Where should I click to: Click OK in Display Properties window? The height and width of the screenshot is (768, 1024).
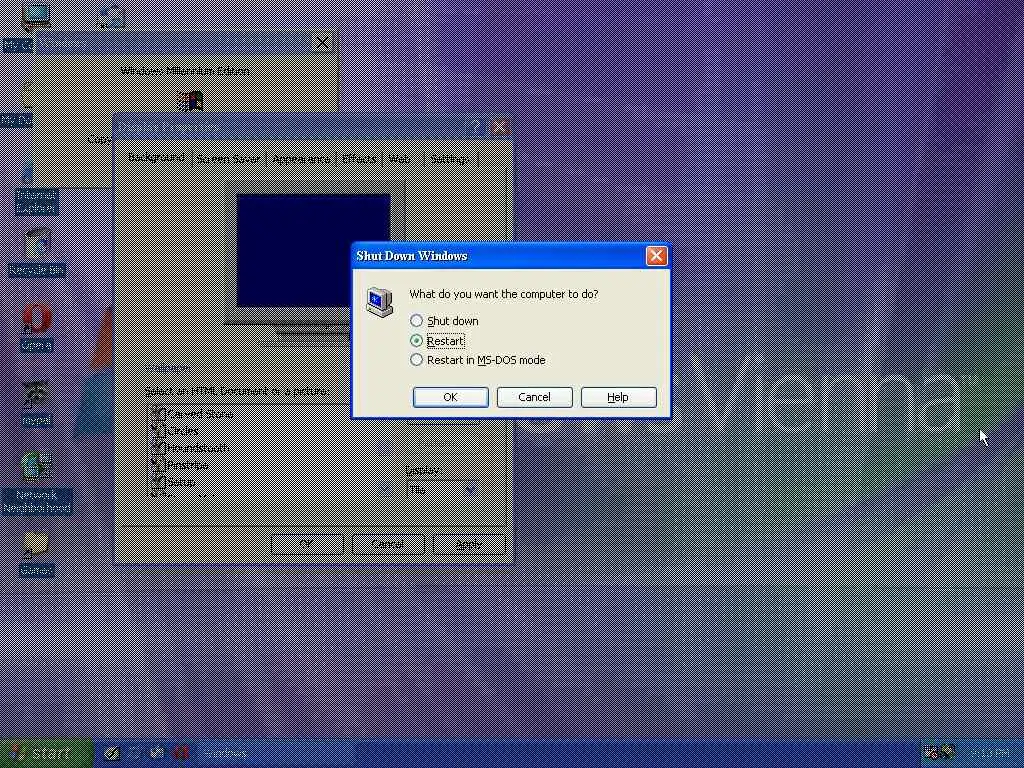(307, 544)
